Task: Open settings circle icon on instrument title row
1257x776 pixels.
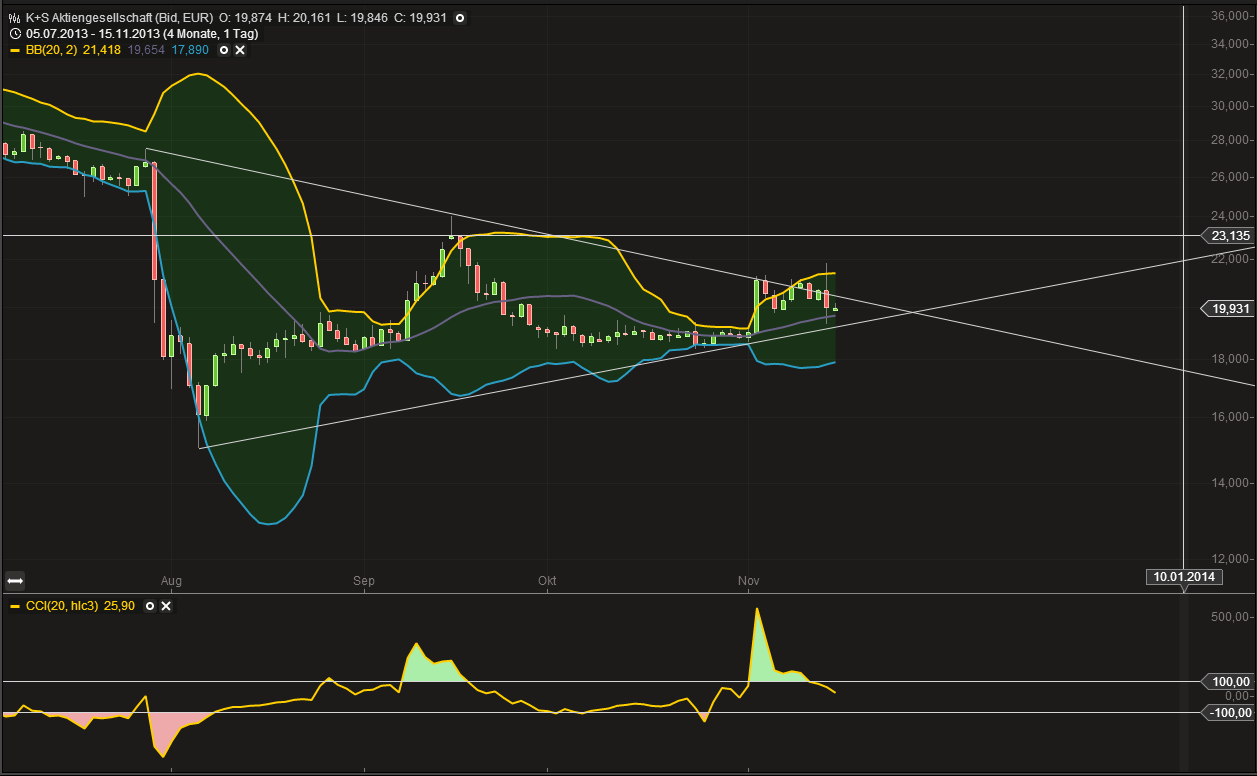Action: (459, 18)
